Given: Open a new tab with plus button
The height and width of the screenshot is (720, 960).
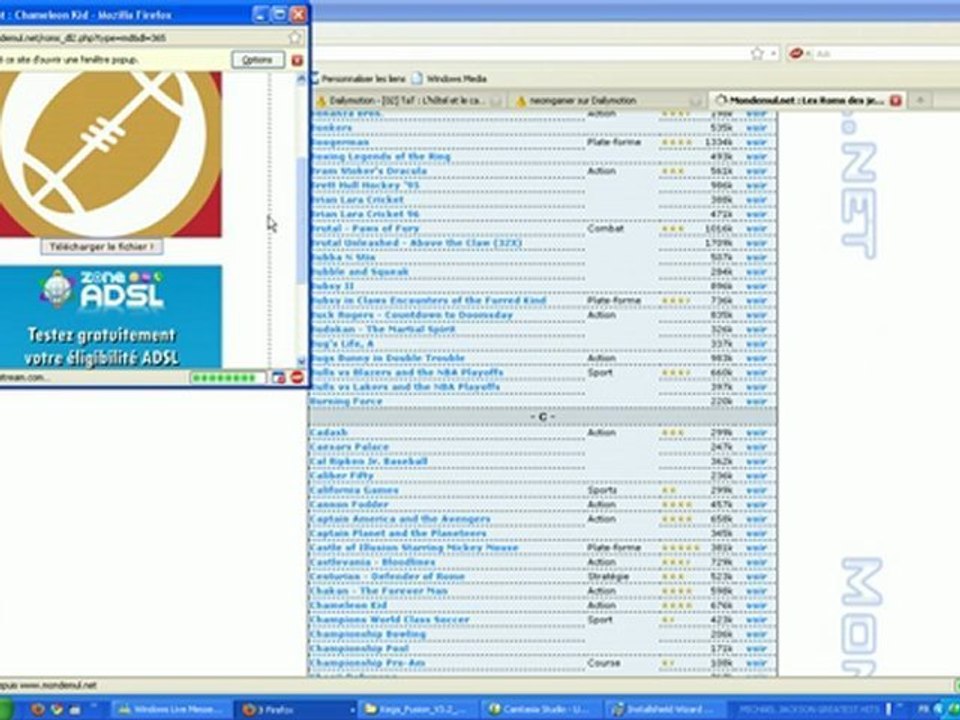Looking at the screenshot, I should (x=920, y=100).
